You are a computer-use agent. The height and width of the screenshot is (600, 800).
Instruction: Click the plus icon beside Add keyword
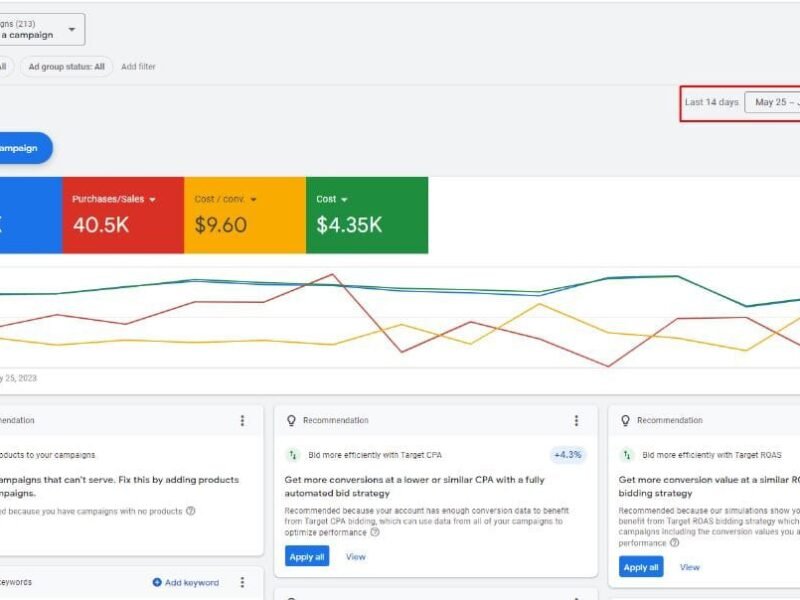[x=157, y=582]
